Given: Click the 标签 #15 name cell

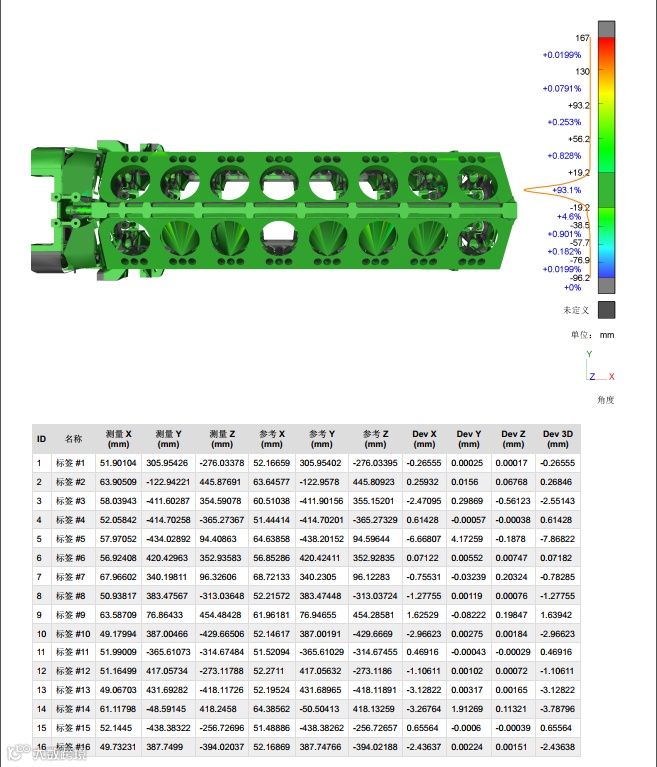Looking at the screenshot, I should click(x=73, y=728).
